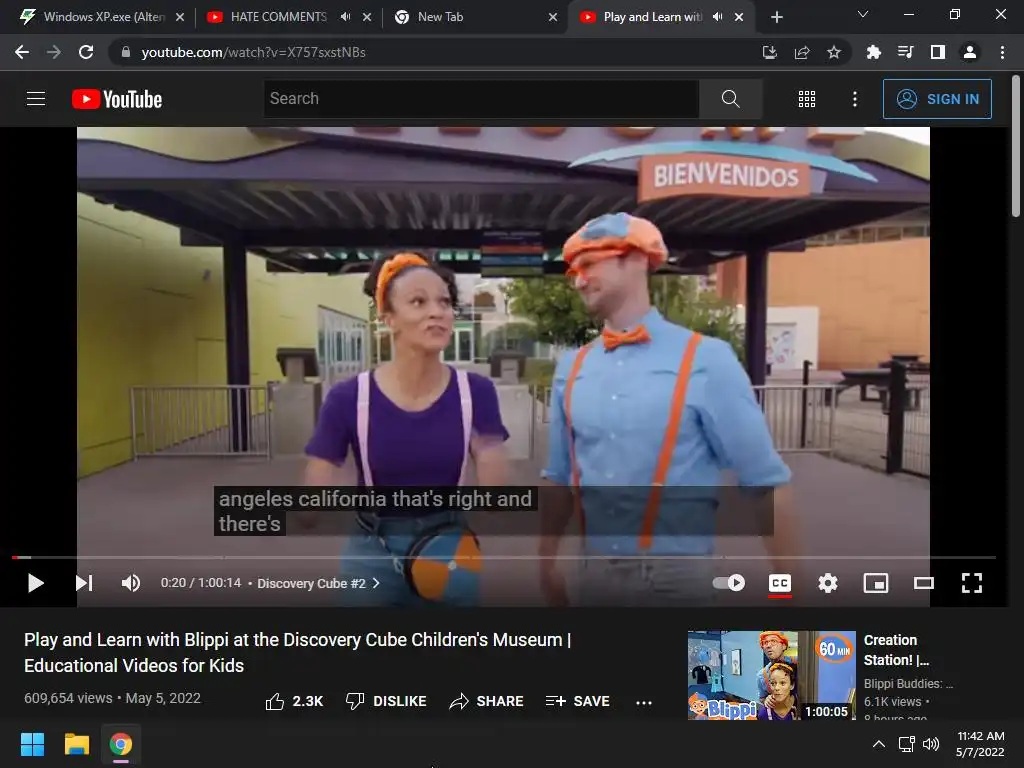Share this page icon in address bar
Viewport: 1024px width, 768px height.
802,52
